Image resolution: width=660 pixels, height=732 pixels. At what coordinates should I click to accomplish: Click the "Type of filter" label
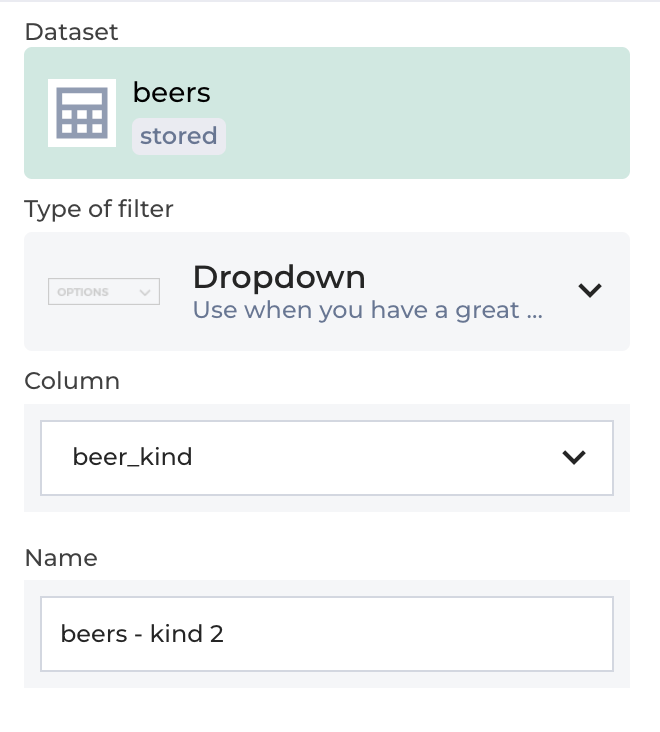click(x=99, y=209)
